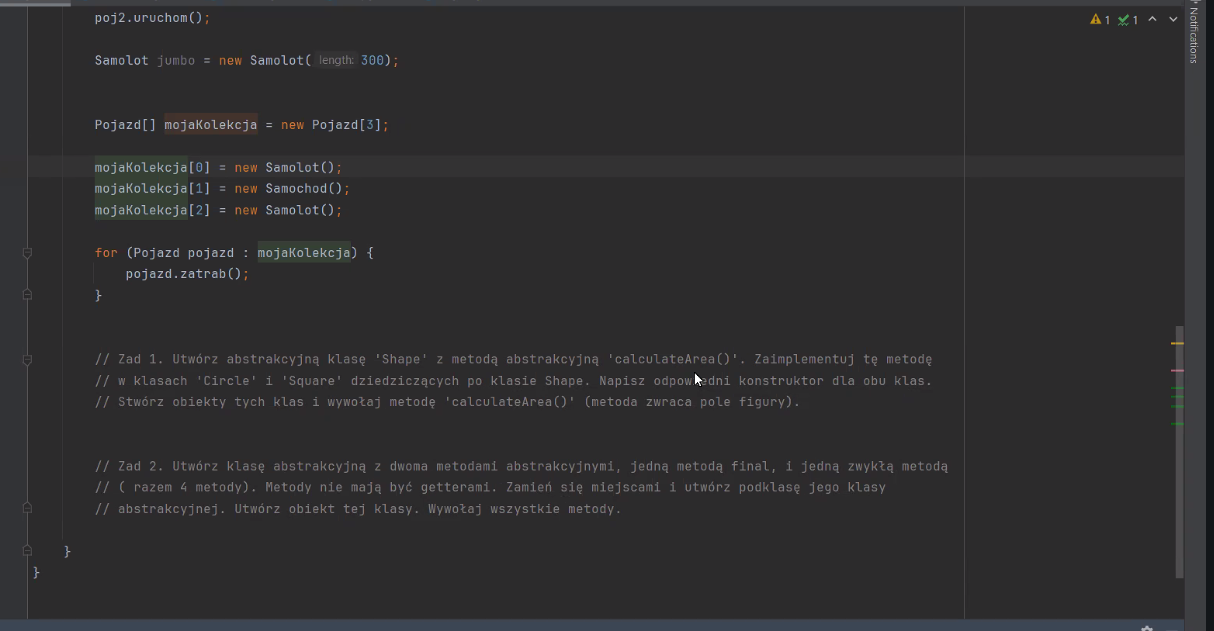This screenshot has width=1214, height=631.
Task: Go to previous highlighted problem arrow
Action: coord(1152,19)
